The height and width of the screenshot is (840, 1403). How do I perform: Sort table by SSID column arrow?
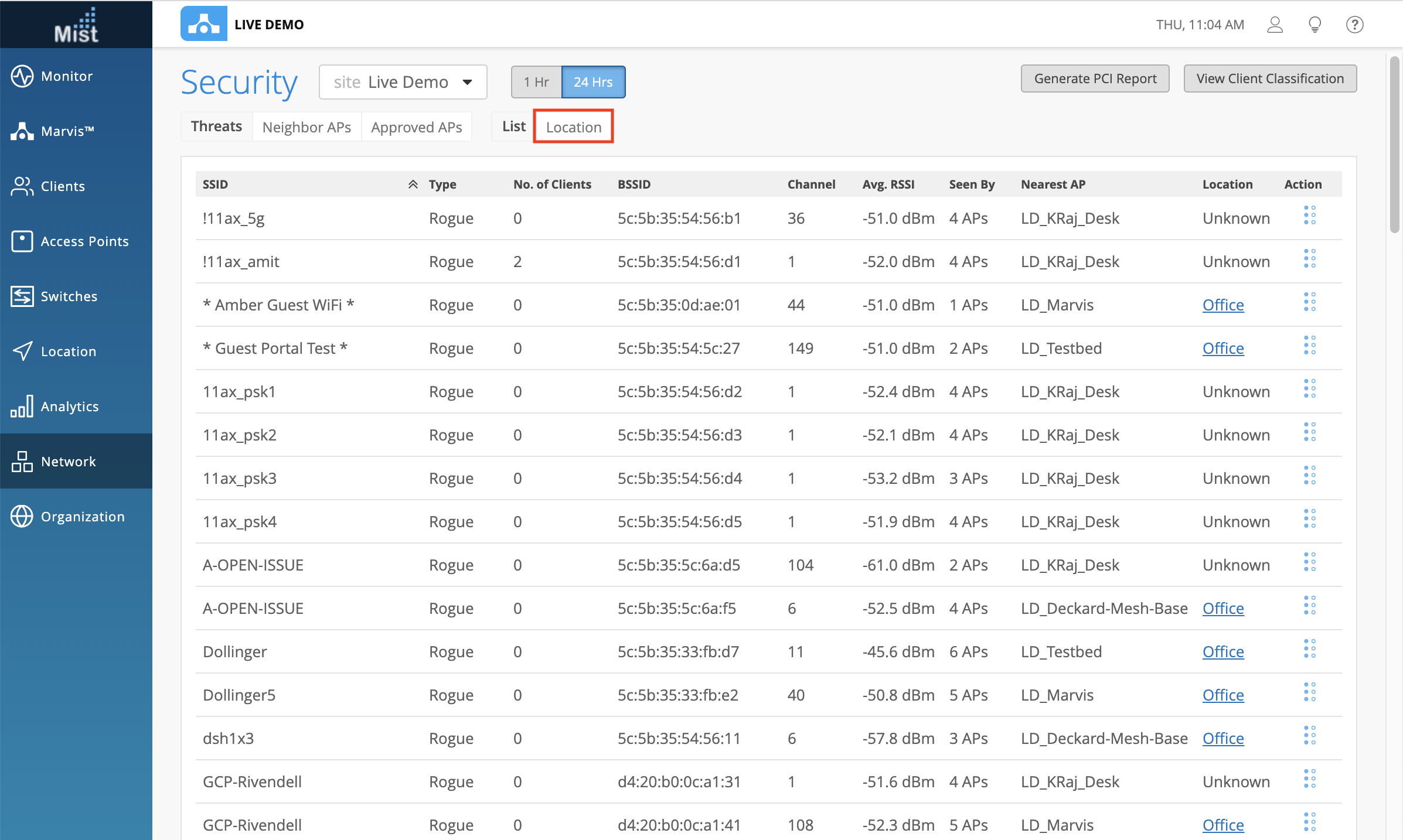(x=413, y=185)
